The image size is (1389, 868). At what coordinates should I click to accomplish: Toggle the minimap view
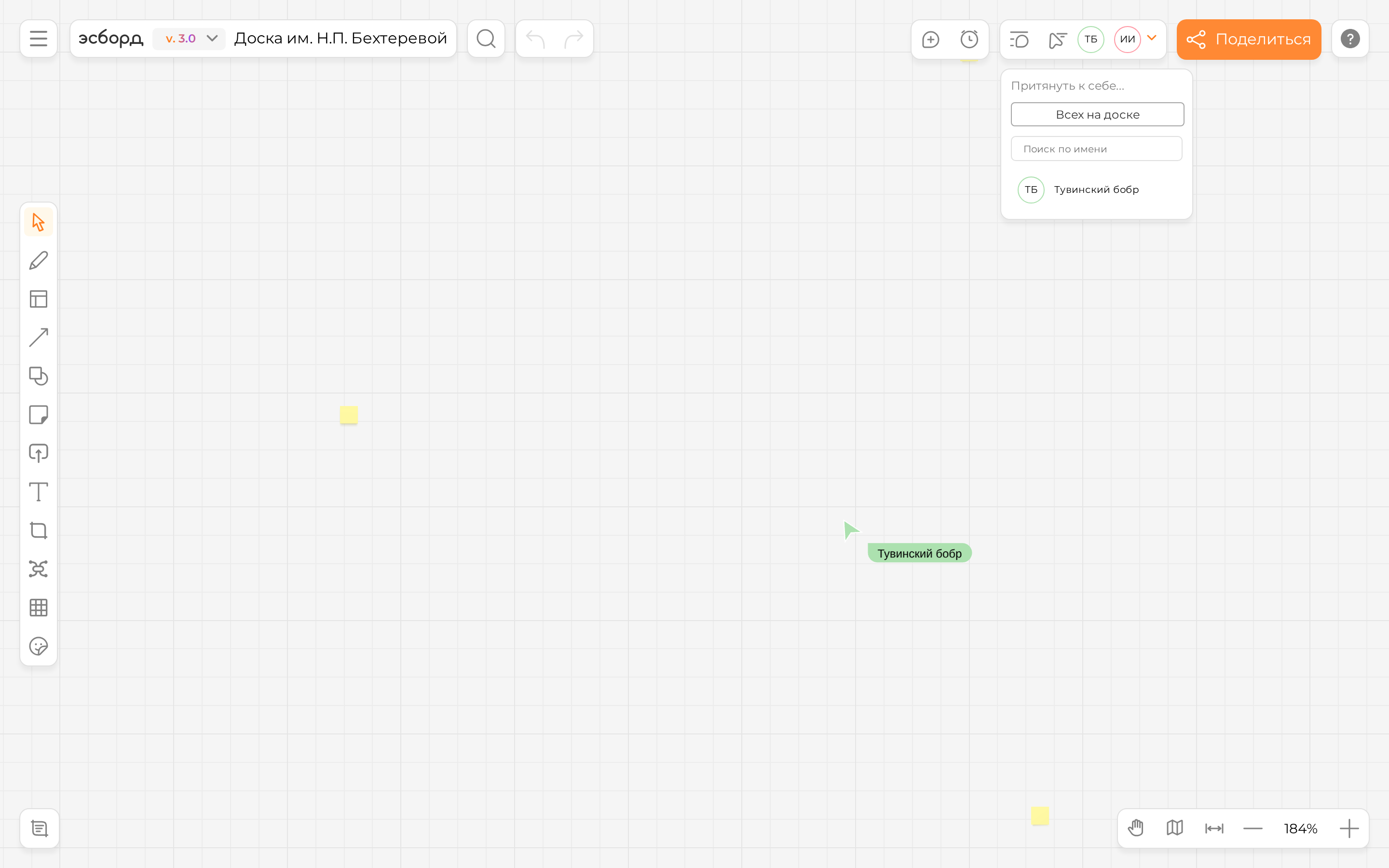1175,828
